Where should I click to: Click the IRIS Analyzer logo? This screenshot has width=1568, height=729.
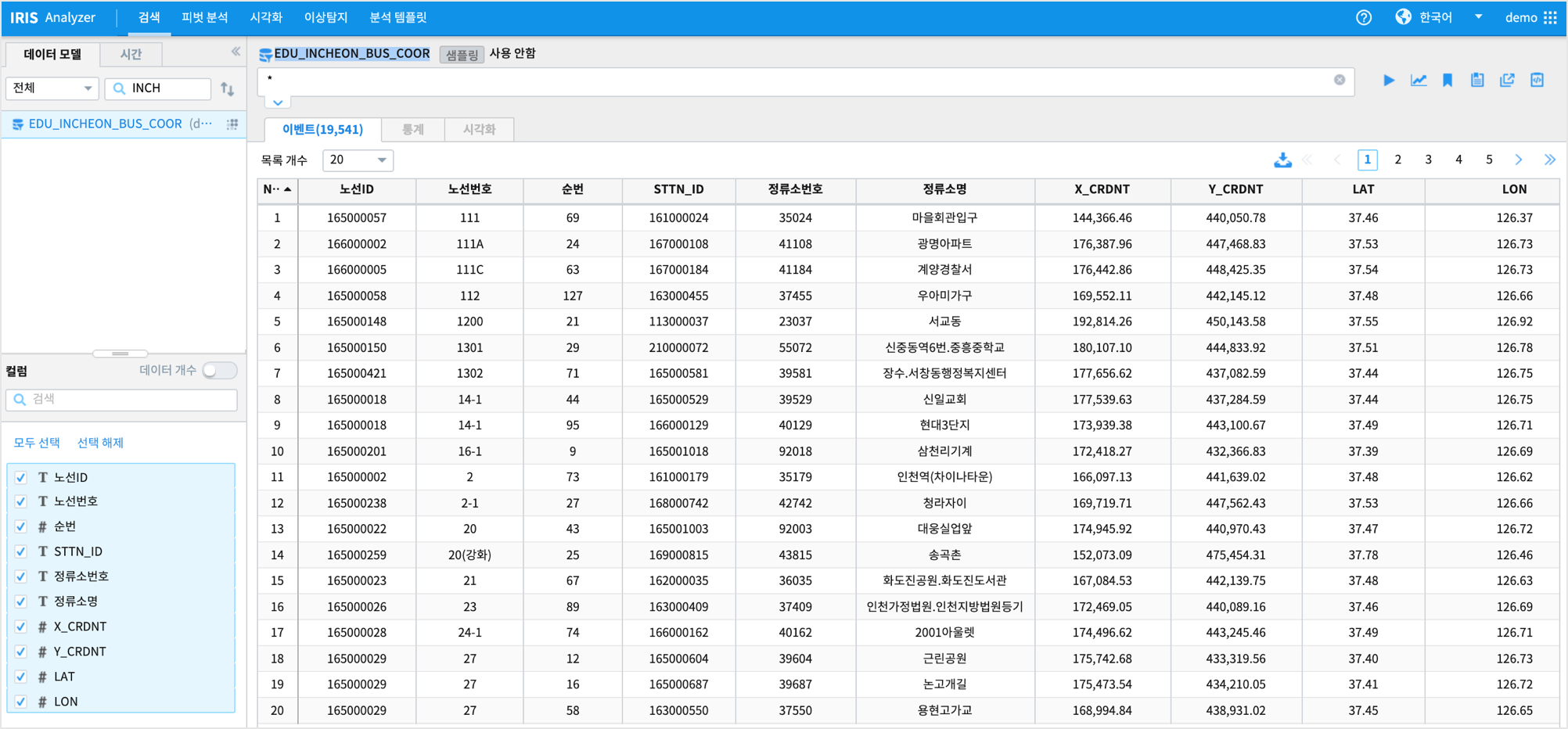click(52, 17)
